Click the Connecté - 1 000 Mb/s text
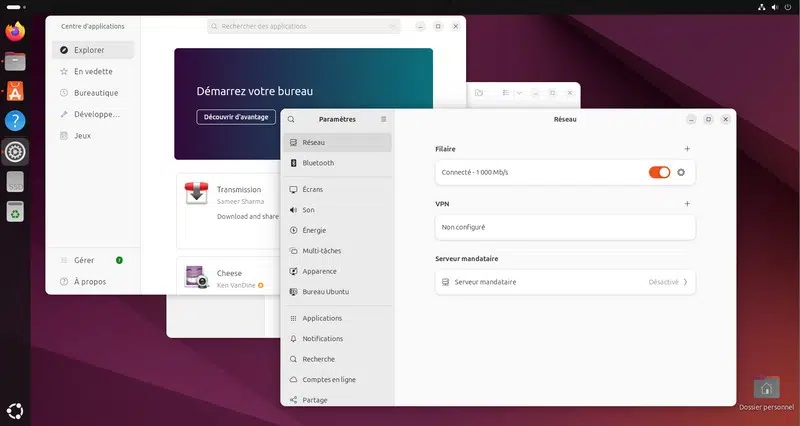The image size is (800, 426). point(475,172)
